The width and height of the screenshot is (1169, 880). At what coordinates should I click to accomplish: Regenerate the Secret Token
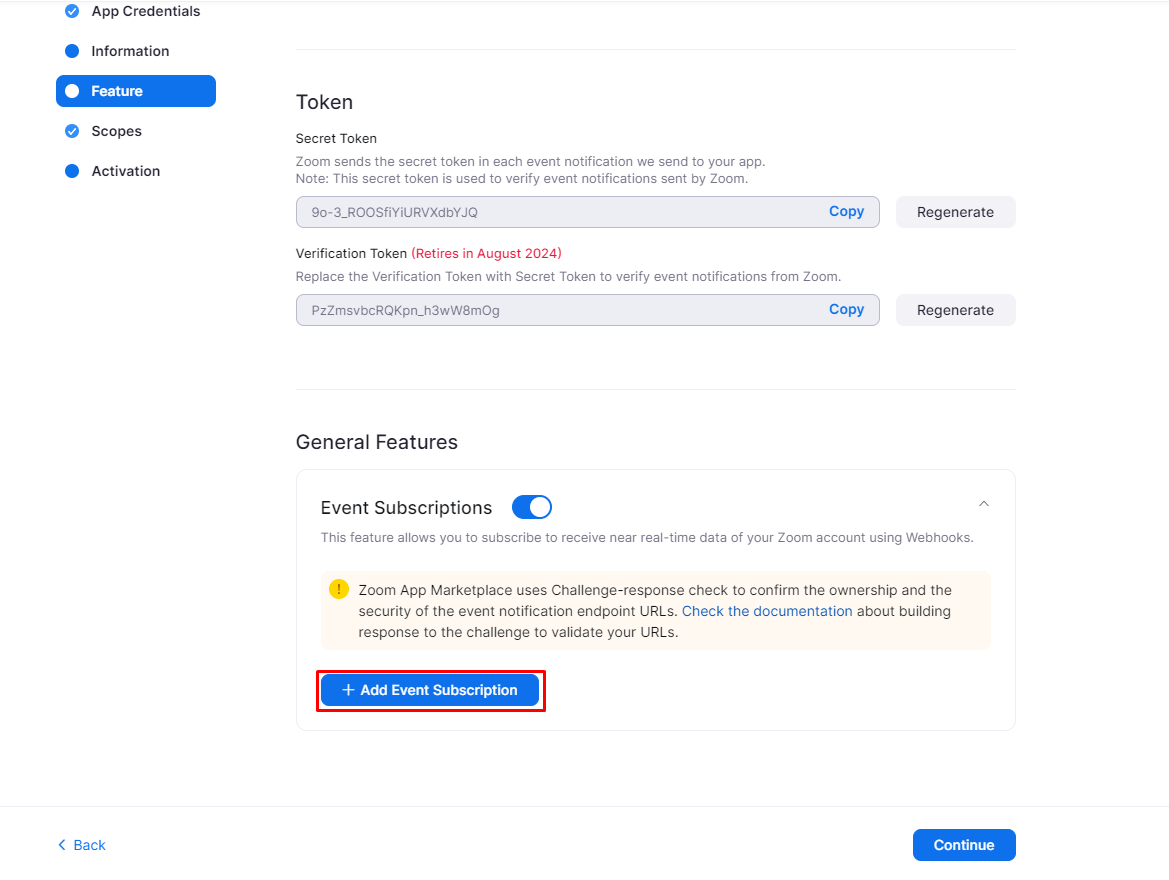point(955,212)
